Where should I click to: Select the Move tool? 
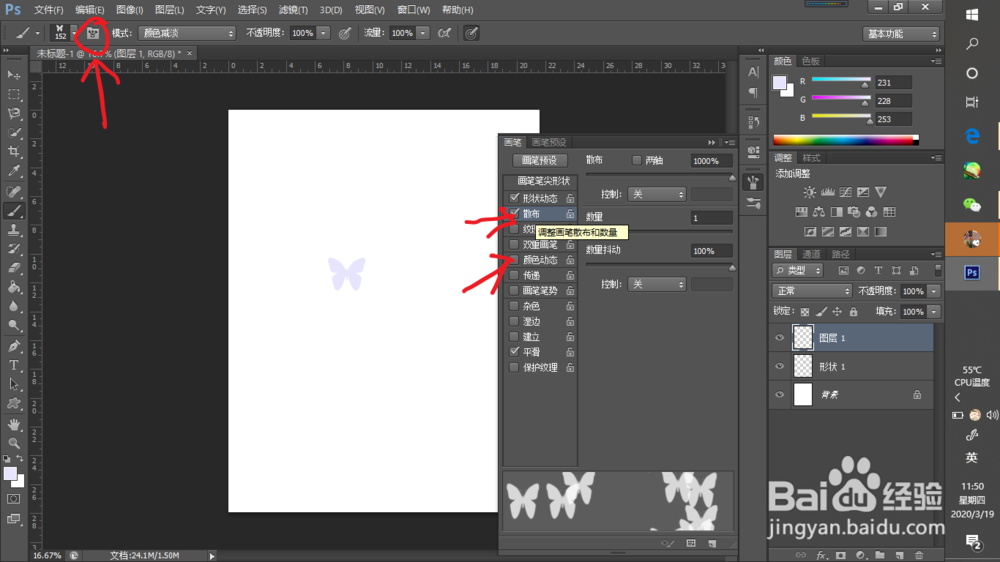click(13, 75)
